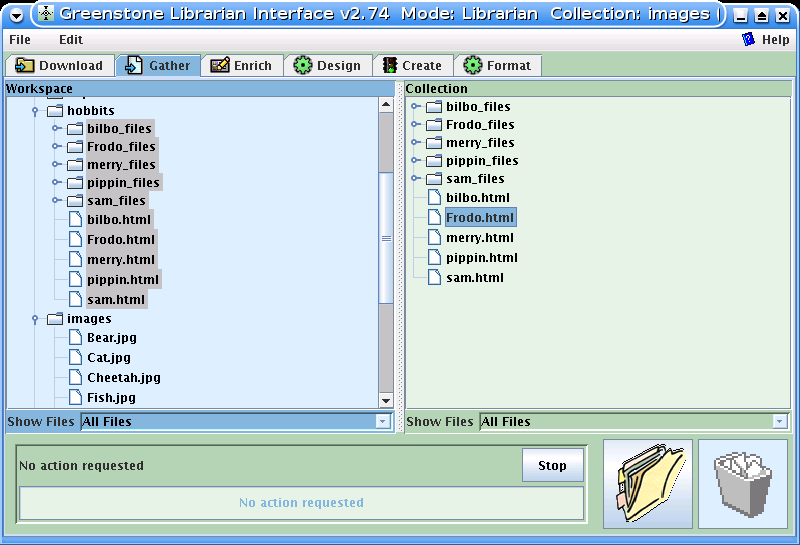800x545 pixels.
Task: Click the No action requested progress bar
Action: [301, 503]
